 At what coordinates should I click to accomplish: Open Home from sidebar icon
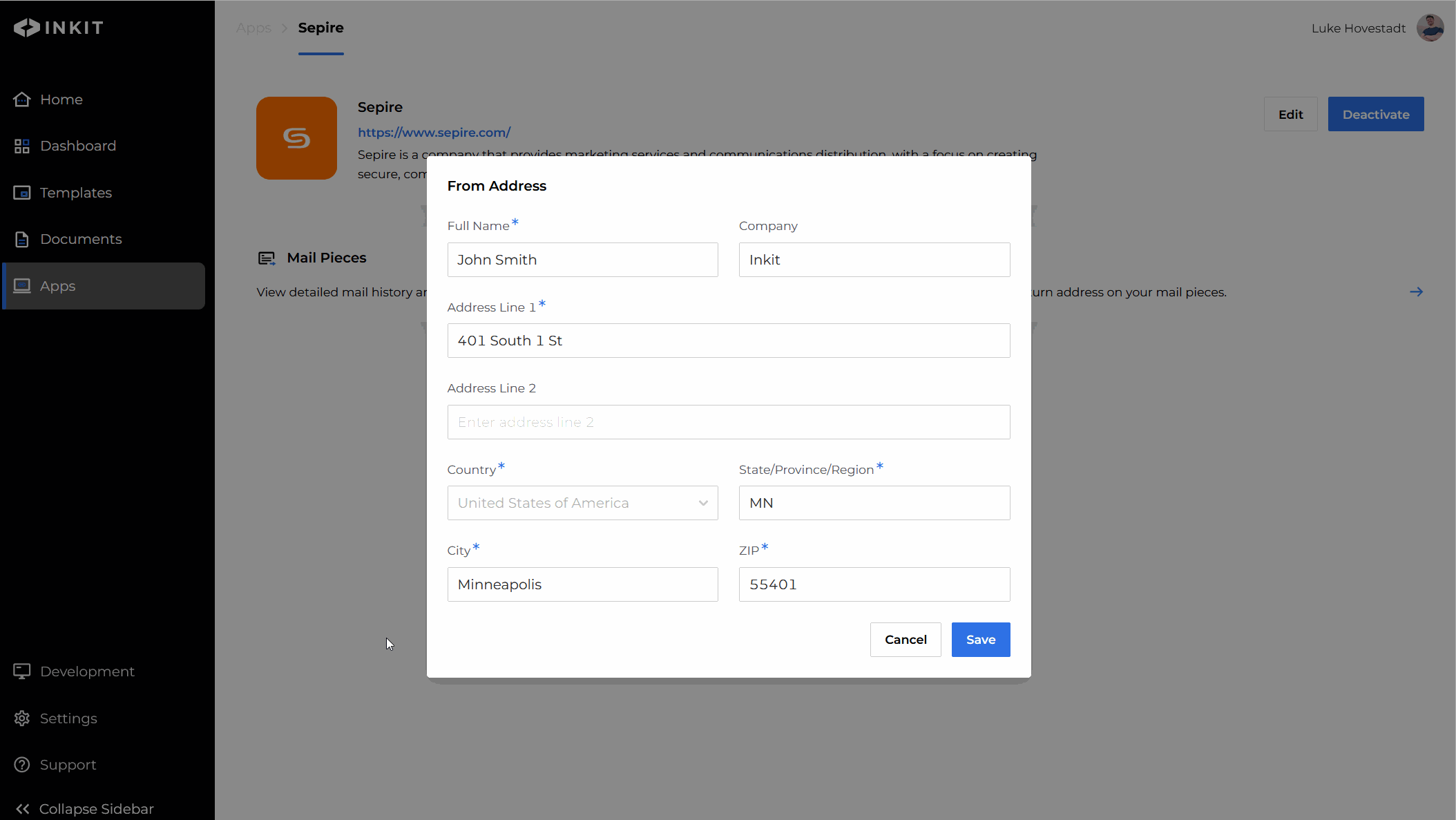click(x=22, y=99)
